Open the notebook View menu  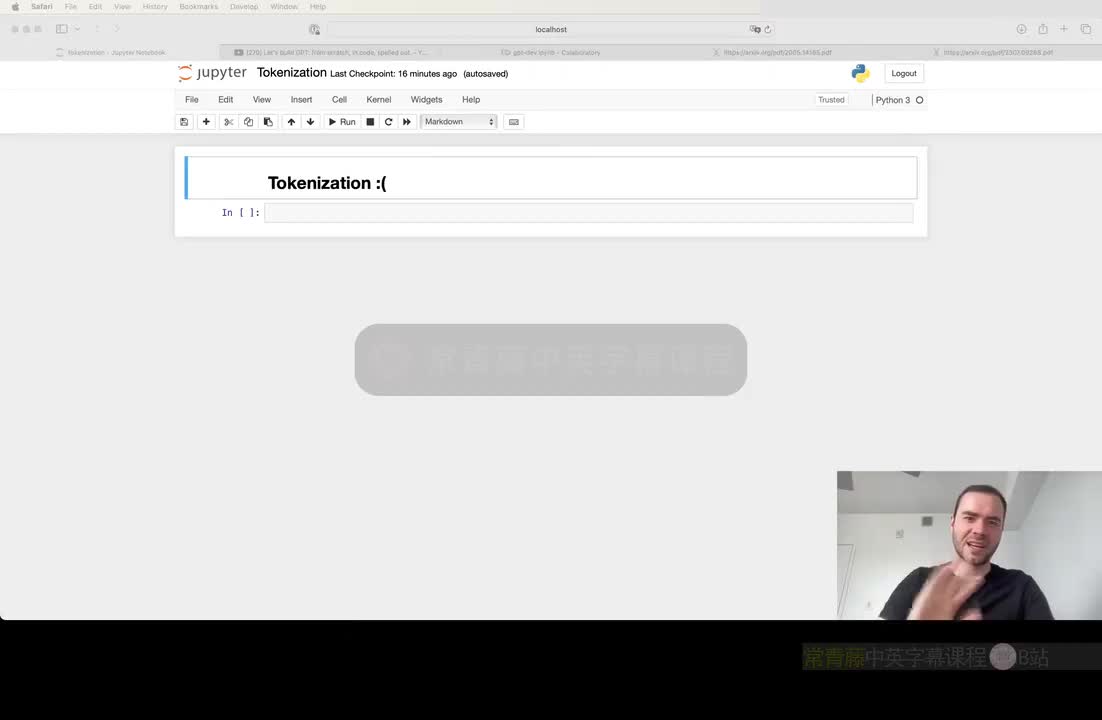[x=261, y=100]
